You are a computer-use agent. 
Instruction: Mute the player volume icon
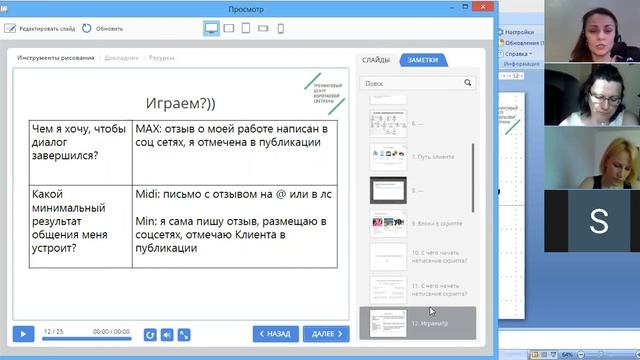(x=167, y=335)
